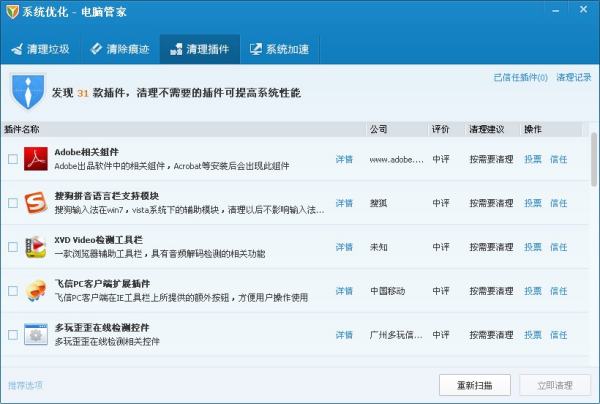Image resolution: width=600 pixels, height=404 pixels.
Task: Click the 飞信 client plugin icon
Action: click(x=36, y=291)
